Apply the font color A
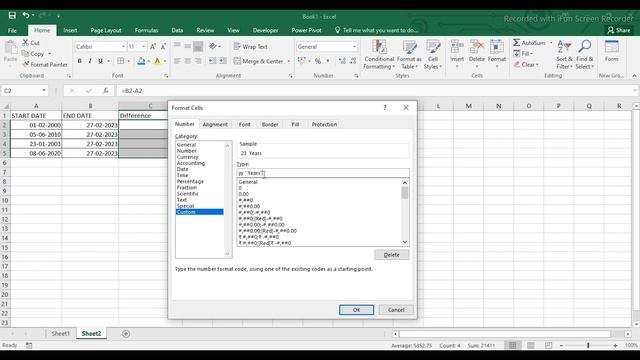 157,61
